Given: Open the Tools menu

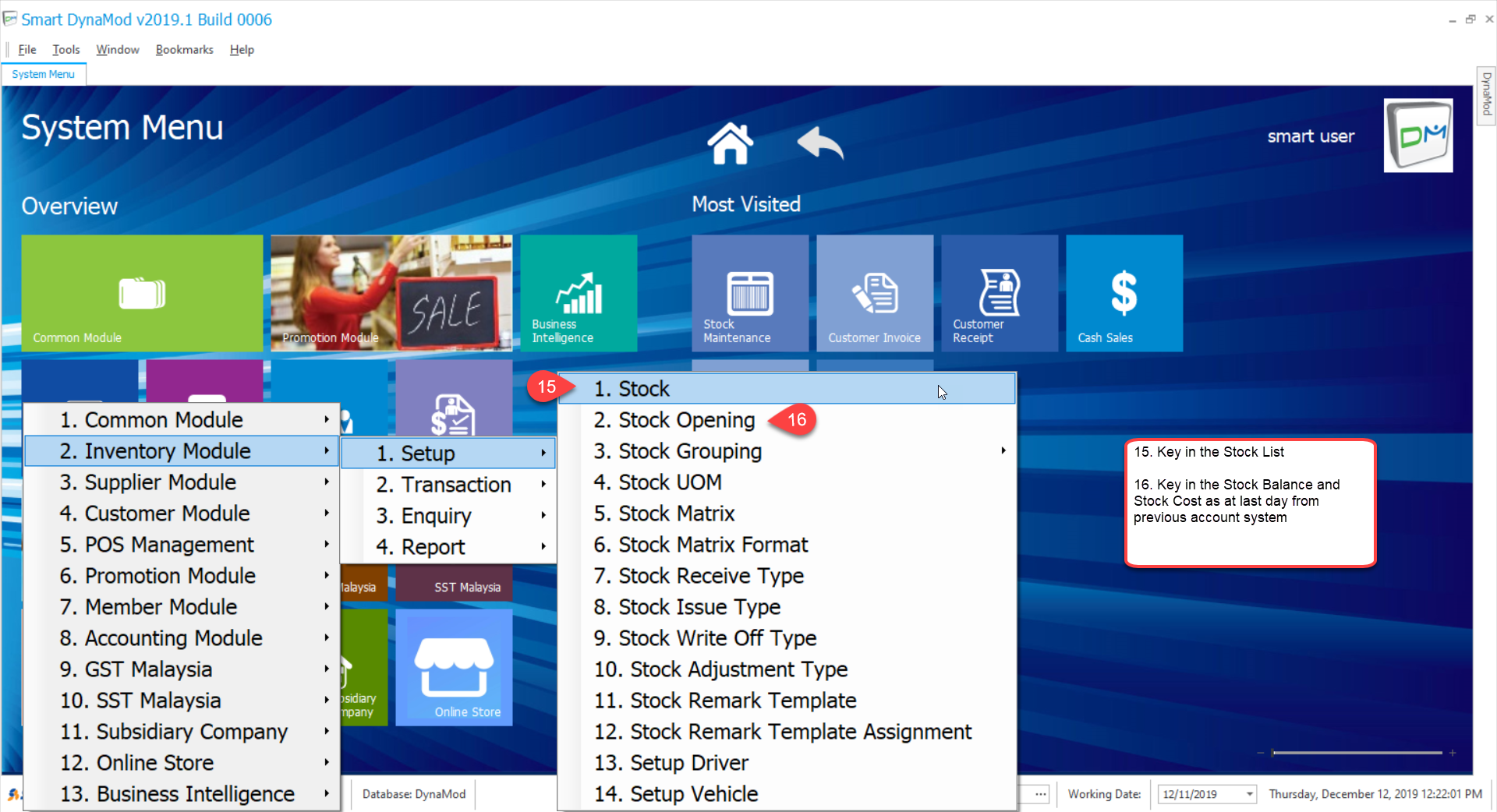Looking at the screenshot, I should click(66, 49).
